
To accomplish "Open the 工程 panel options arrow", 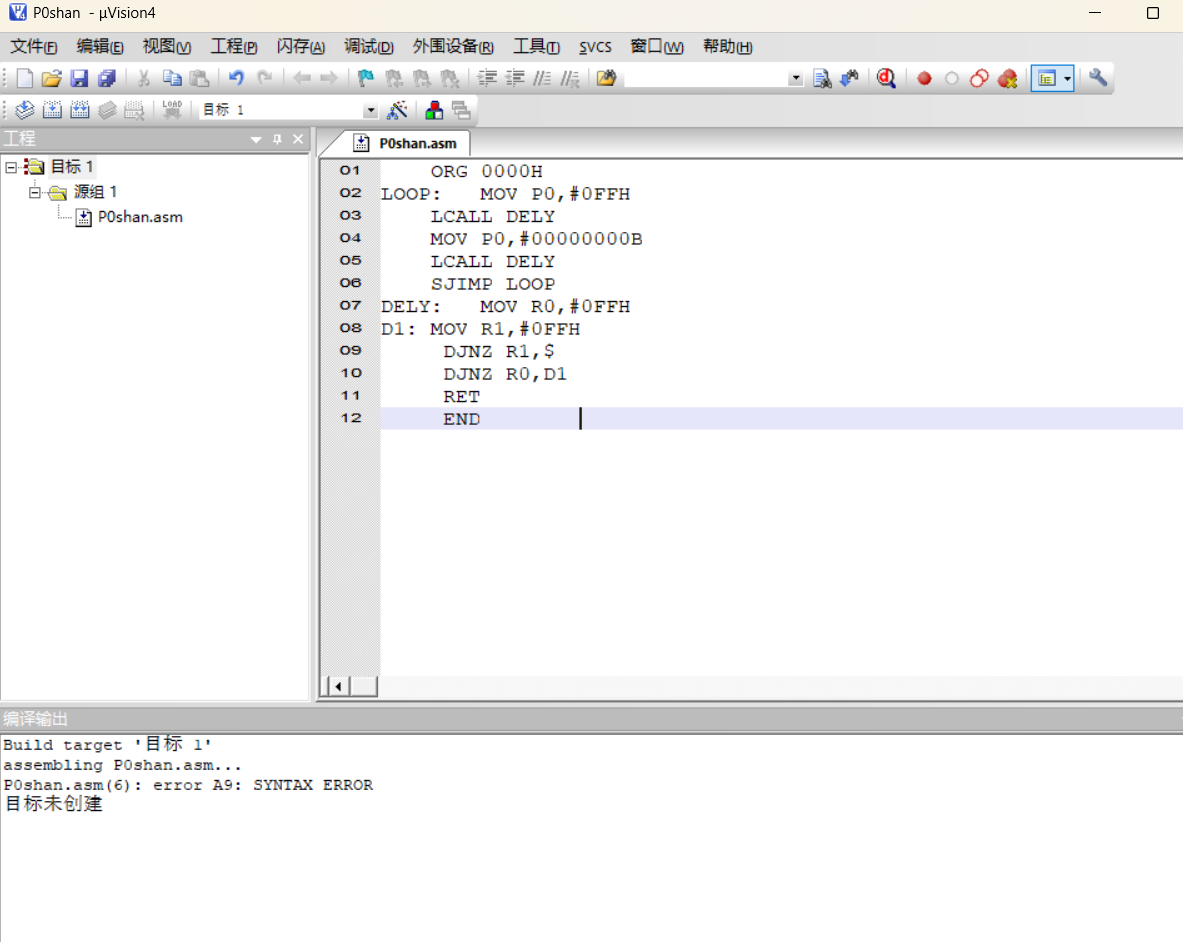I will pyautogui.click(x=256, y=140).
